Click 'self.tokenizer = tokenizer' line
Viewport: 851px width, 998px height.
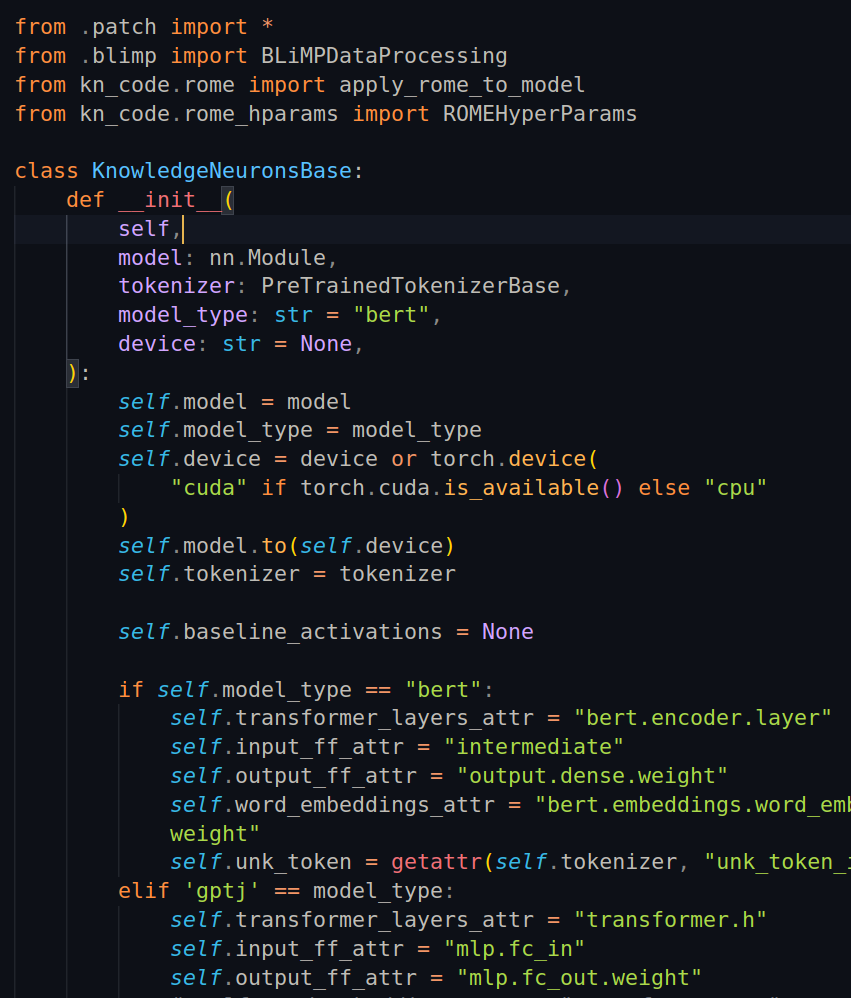point(287,574)
